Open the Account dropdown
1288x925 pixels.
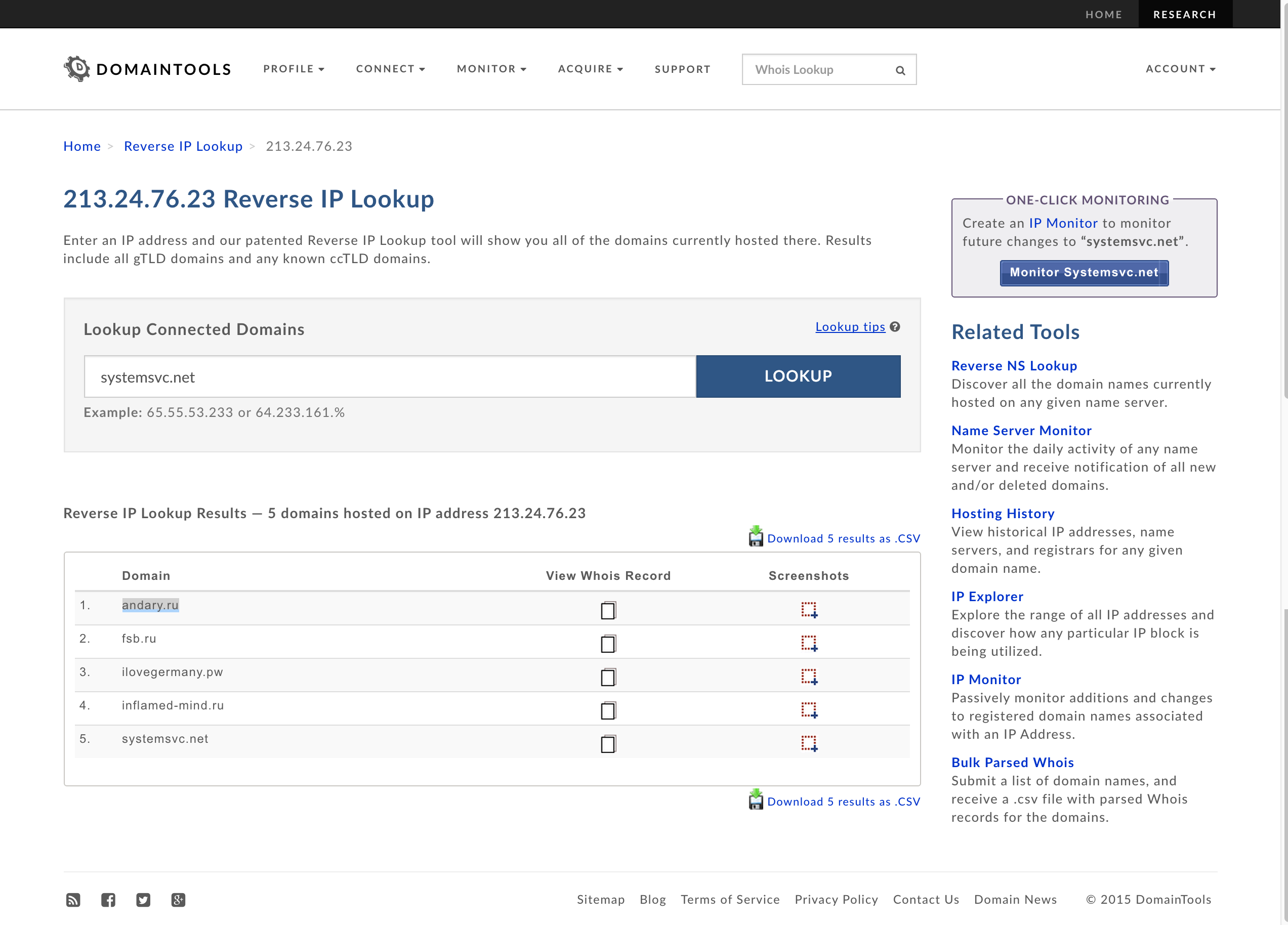pos(1180,69)
